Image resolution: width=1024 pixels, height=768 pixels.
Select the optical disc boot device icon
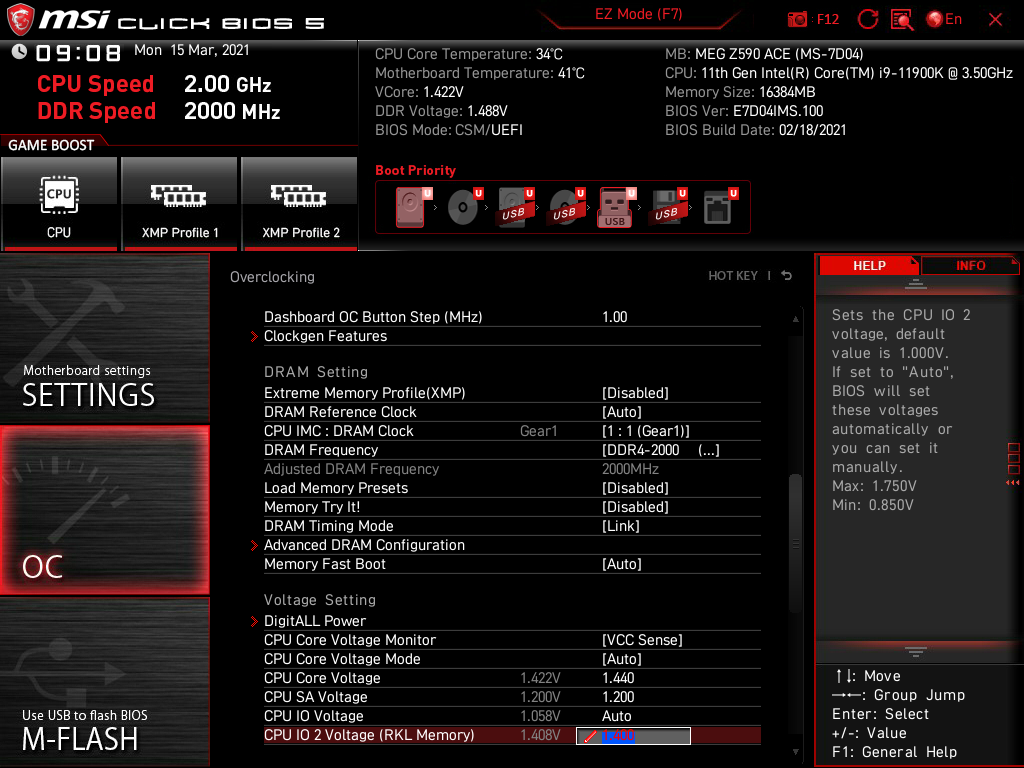coord(465,207)
